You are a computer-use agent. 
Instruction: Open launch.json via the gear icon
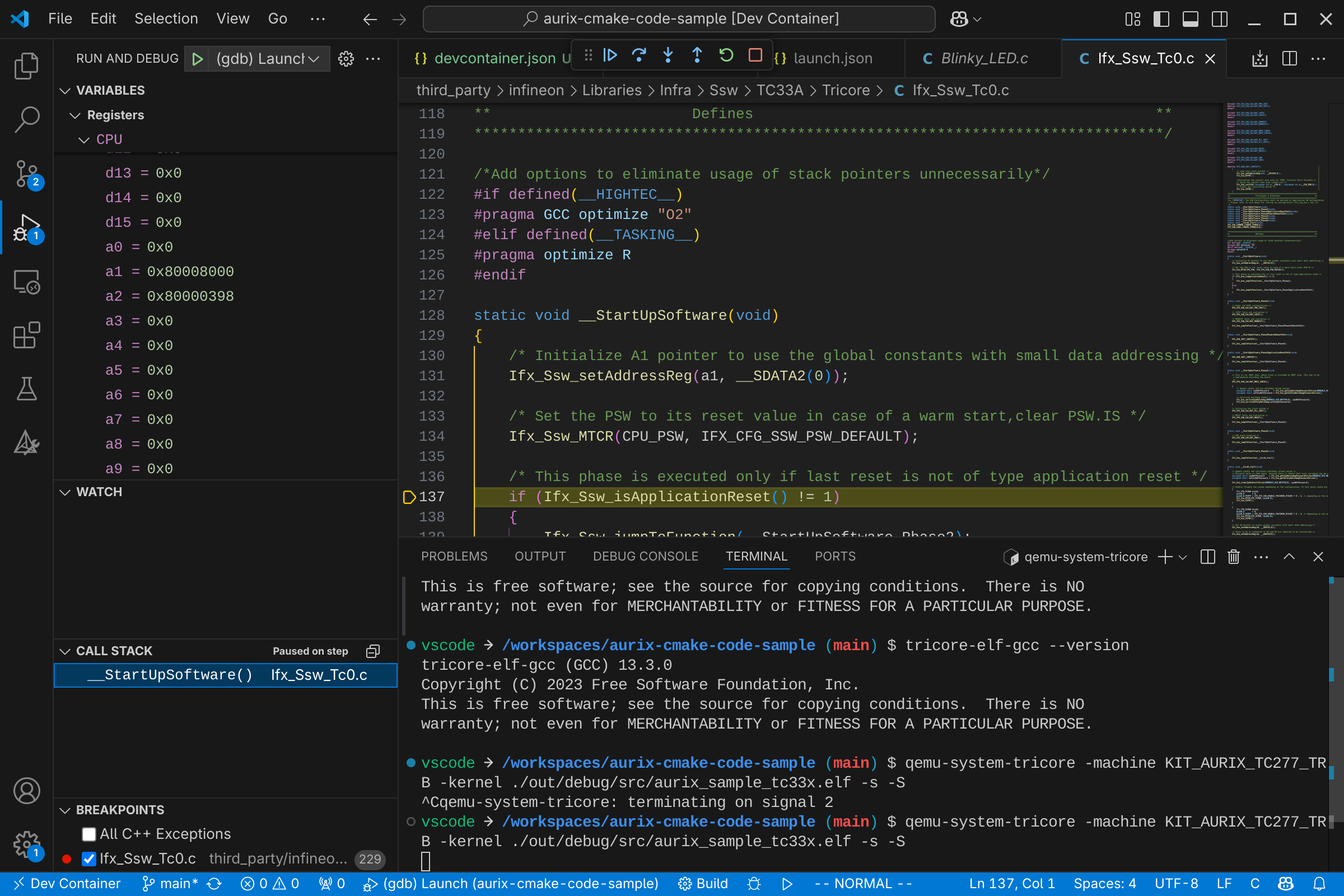346,59
